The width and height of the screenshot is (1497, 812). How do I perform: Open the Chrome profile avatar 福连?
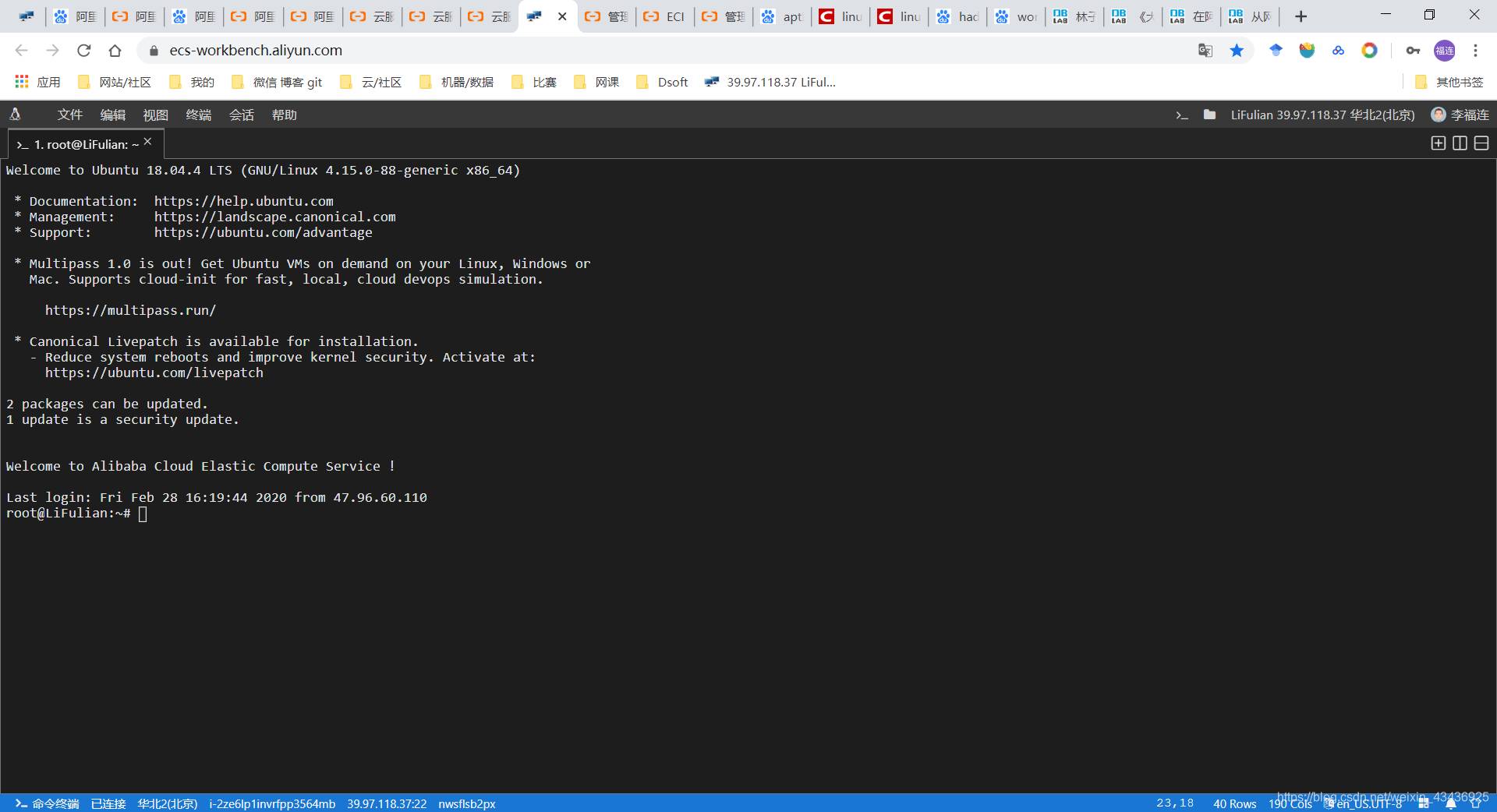tap(1445, 51)
